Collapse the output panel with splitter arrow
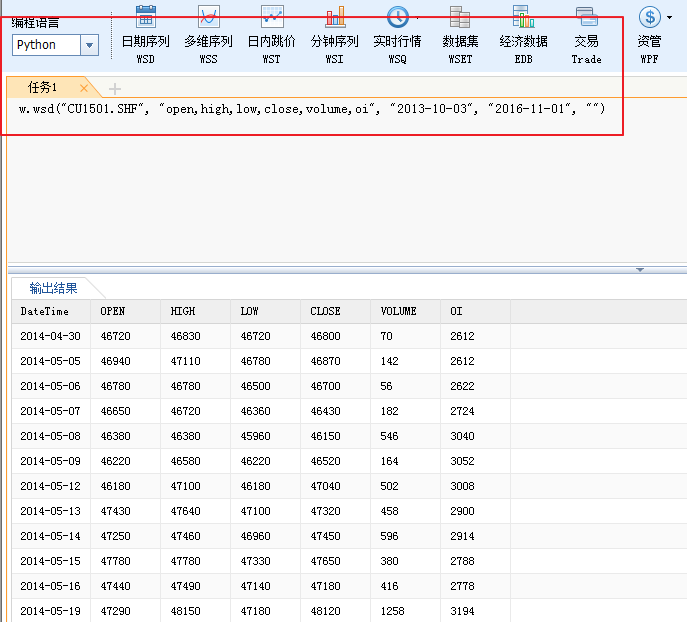 640,270
